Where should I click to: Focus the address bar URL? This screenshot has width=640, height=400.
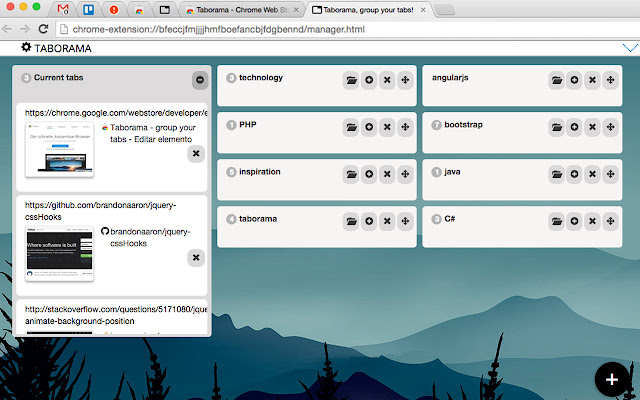tap(218, 29)
